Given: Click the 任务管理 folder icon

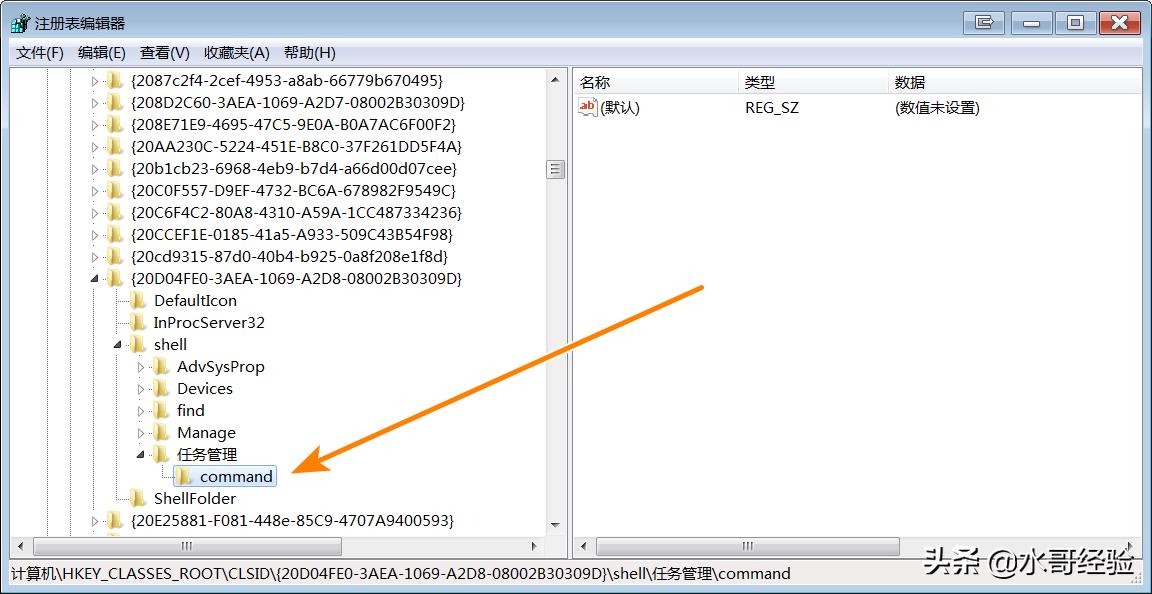Looking at the screenshot, I should (161, 454).
